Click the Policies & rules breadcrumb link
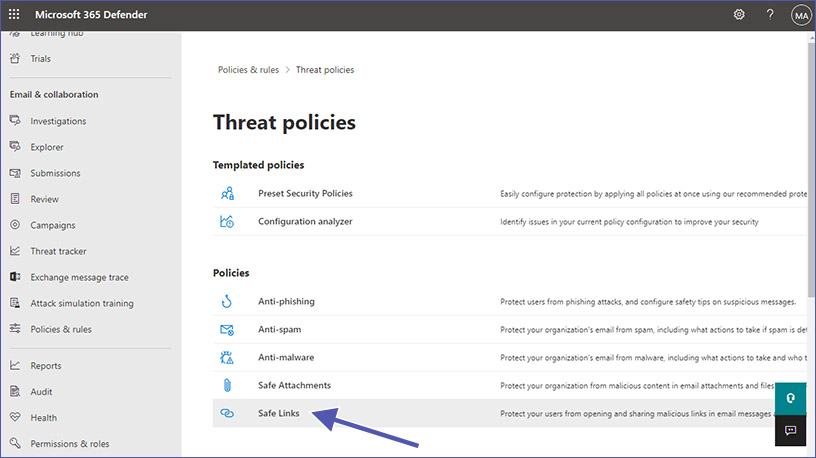Screen dimensions: 816x458 click(248, 70)
